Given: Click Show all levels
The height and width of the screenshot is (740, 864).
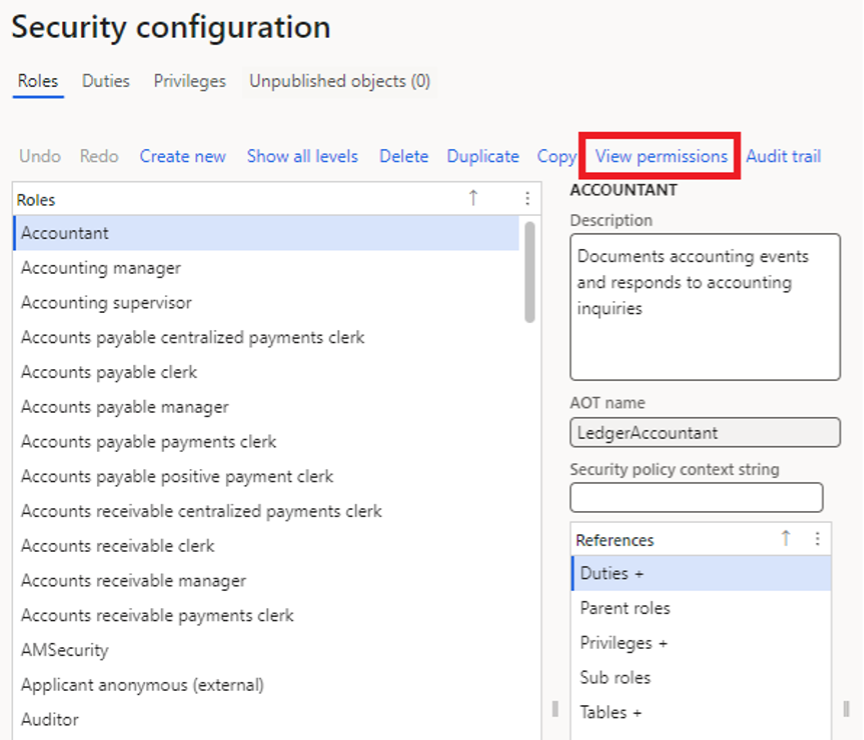Looking at the screenshot, I should 302,156.
